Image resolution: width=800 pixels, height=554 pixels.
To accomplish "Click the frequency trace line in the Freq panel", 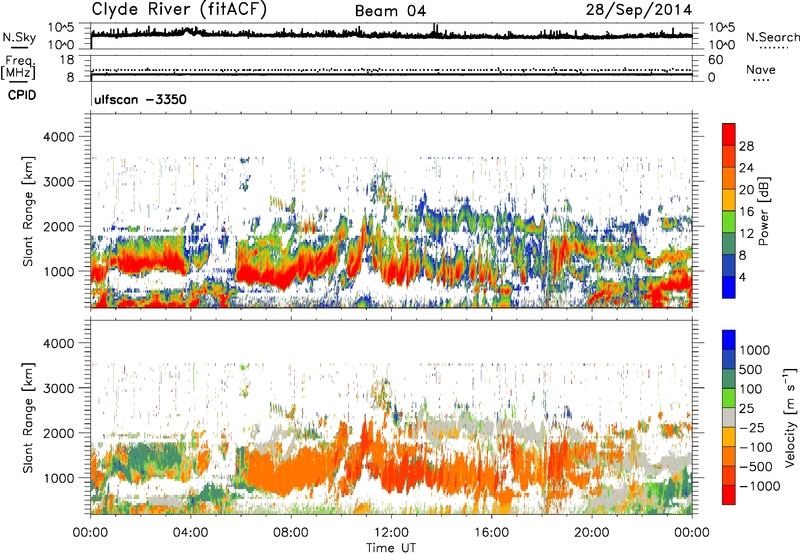I will 391,75.
